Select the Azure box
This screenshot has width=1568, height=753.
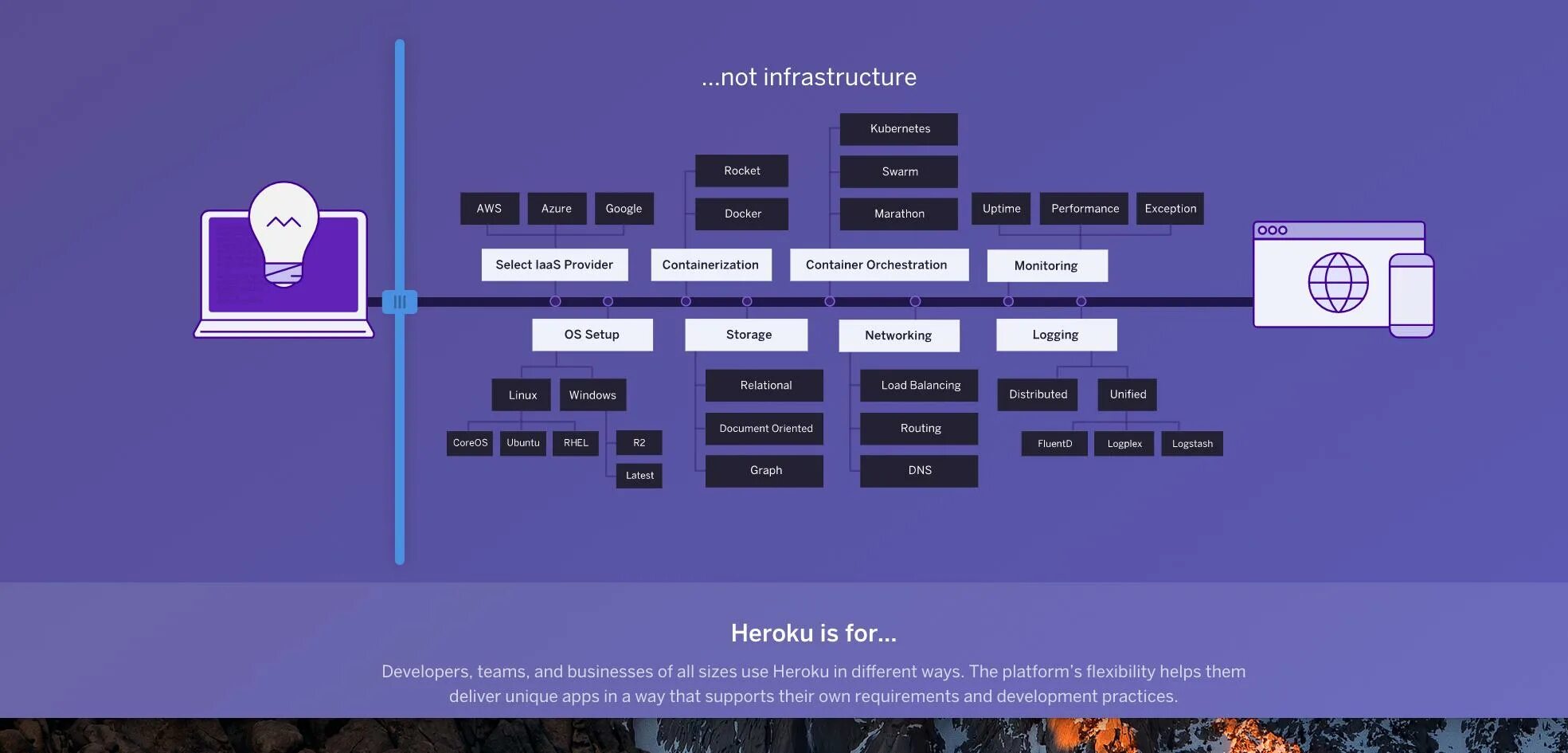pyautogui.click(x=557, y=209)
